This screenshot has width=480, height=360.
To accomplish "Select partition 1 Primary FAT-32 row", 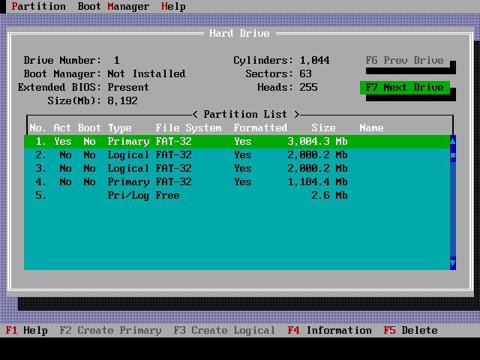I will tap(237, 141).
